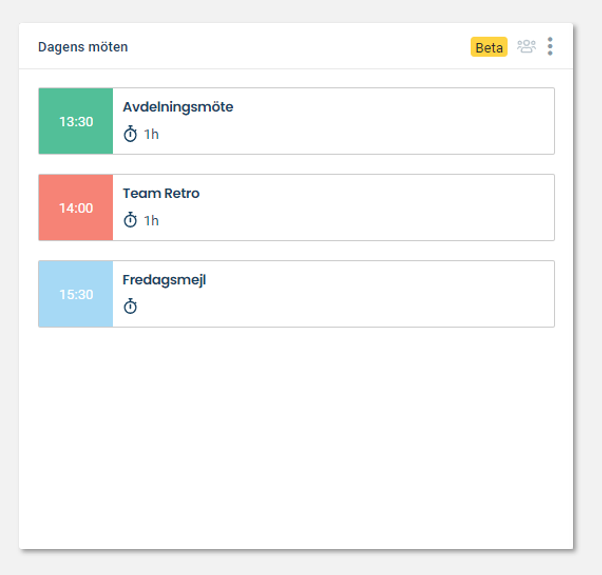Click the group people icon
The image size is (602, 575).
(526, 46)
